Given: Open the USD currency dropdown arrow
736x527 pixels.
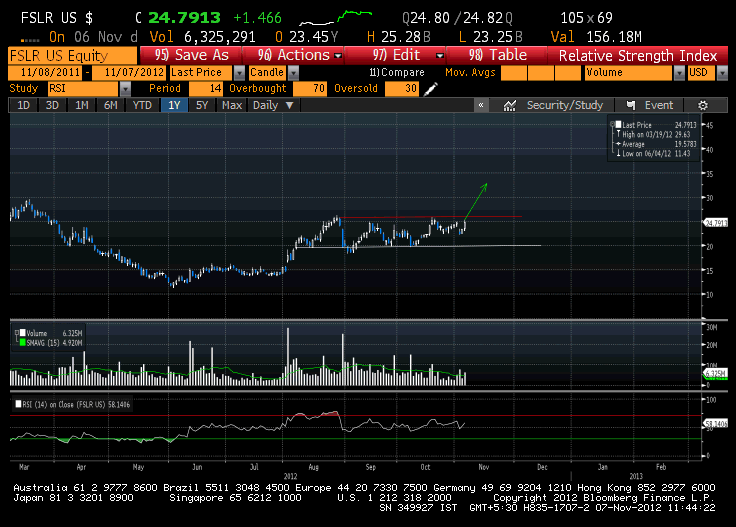Looking at the screenshot, I should point(722,73).
